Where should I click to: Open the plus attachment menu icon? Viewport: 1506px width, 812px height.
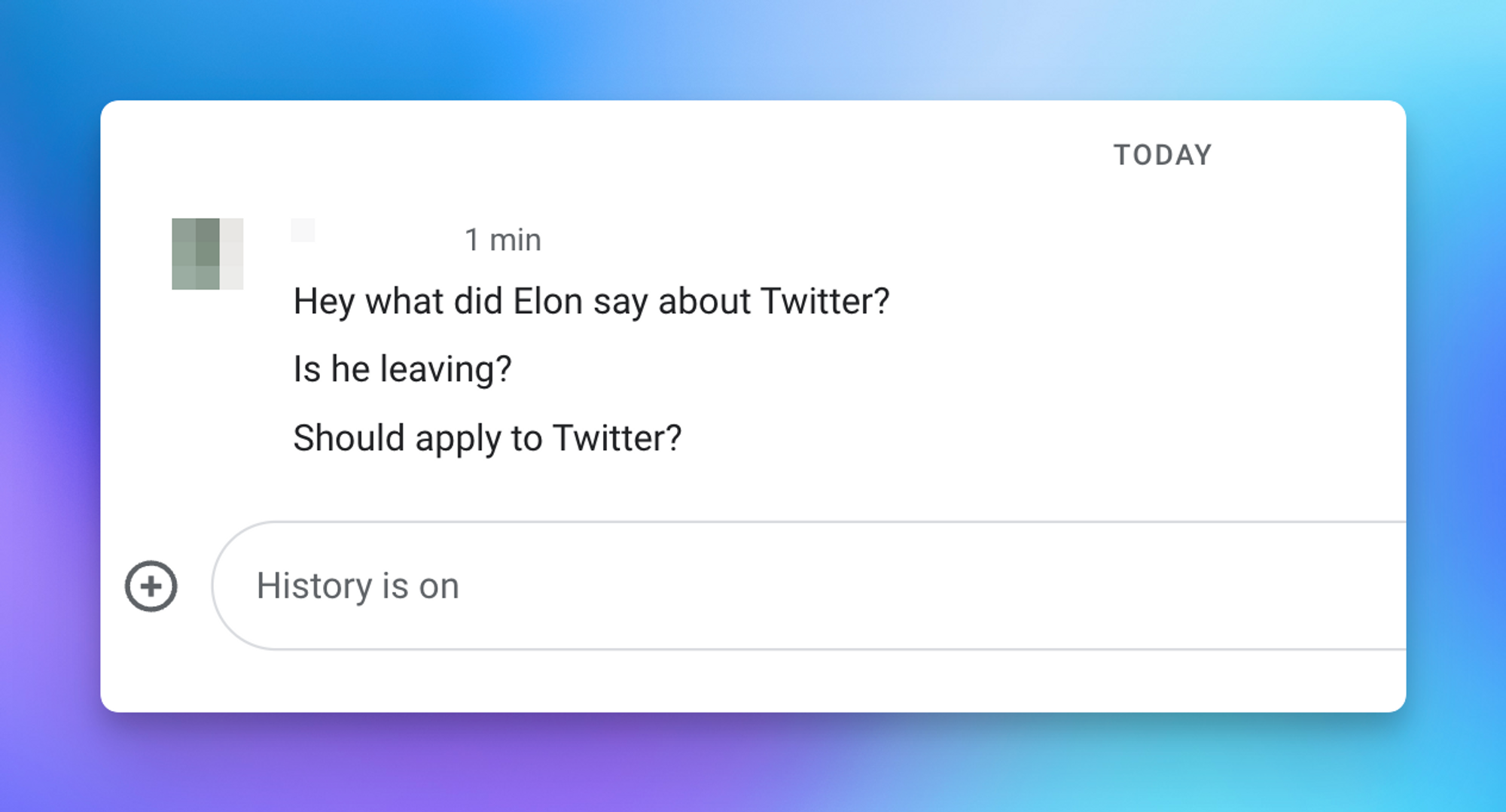[151, 586]
